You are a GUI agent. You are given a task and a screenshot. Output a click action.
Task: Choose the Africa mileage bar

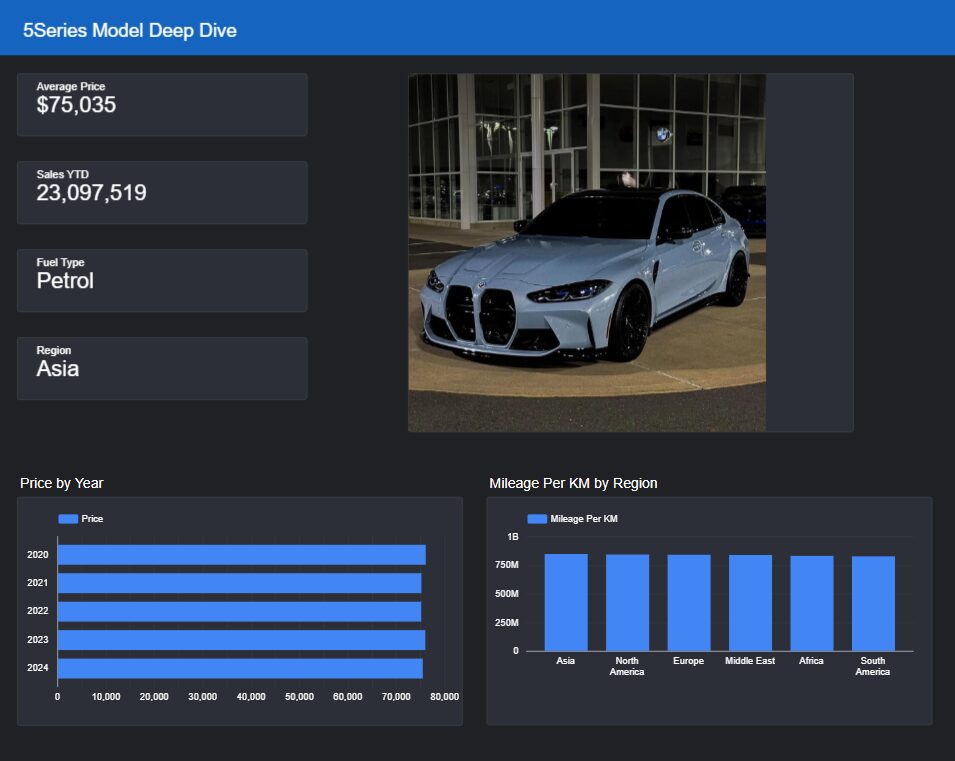pyautogui.click(x=812, y=603)
